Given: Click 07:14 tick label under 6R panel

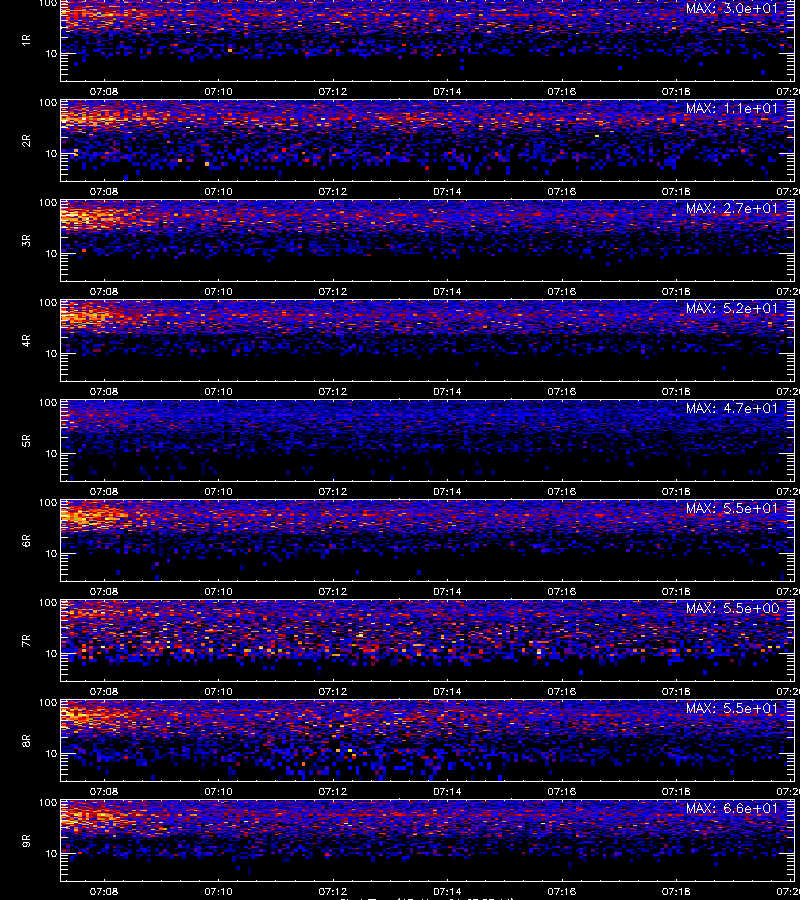Looking at the screenshot, I should [x=447, y=591].
